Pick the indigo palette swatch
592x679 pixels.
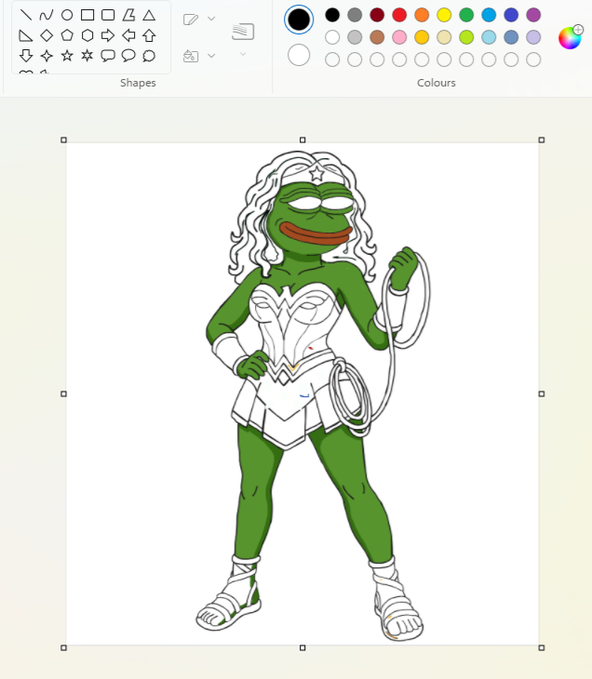click(511, 15)
